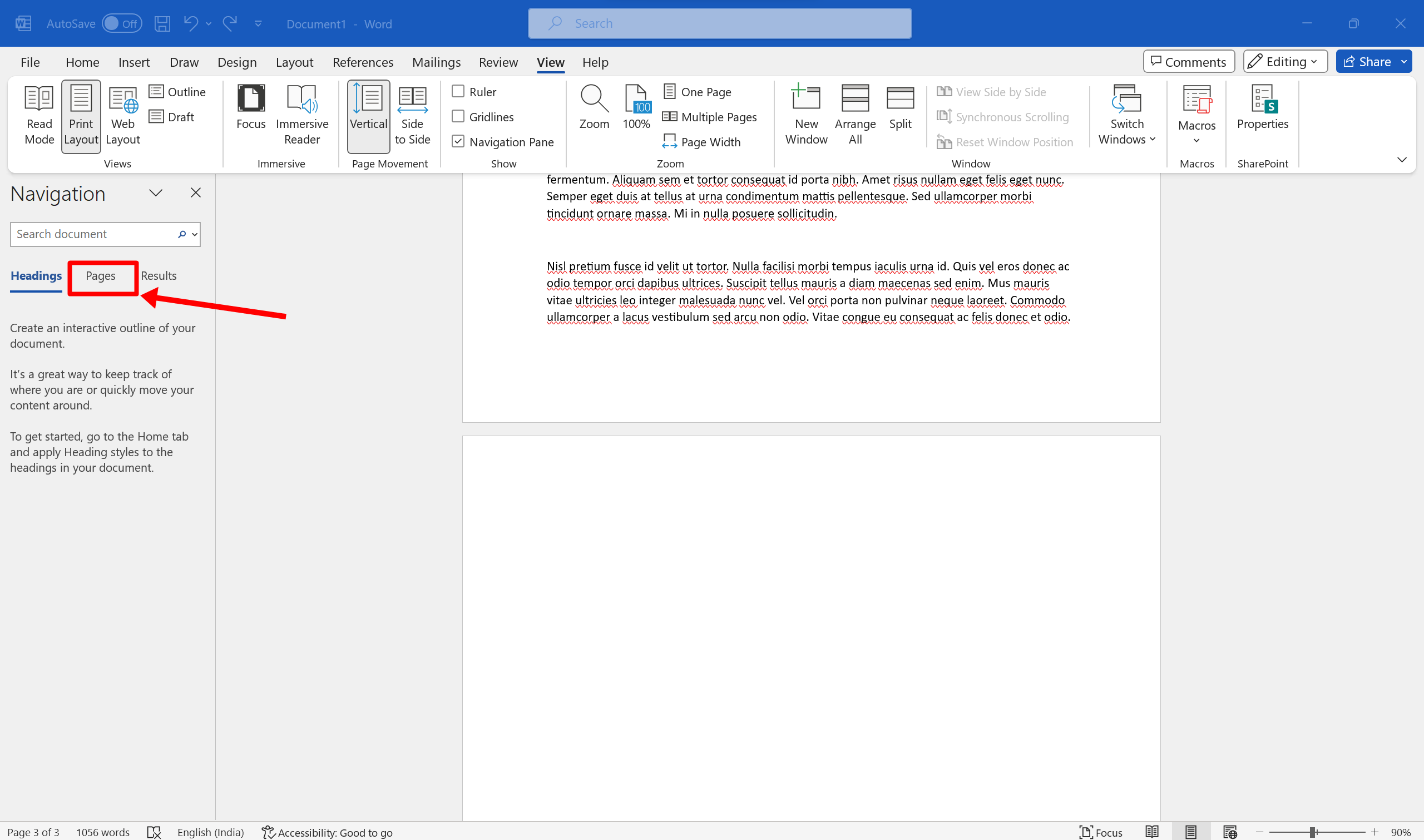Switch to Read Mode view

click(39, 115)
